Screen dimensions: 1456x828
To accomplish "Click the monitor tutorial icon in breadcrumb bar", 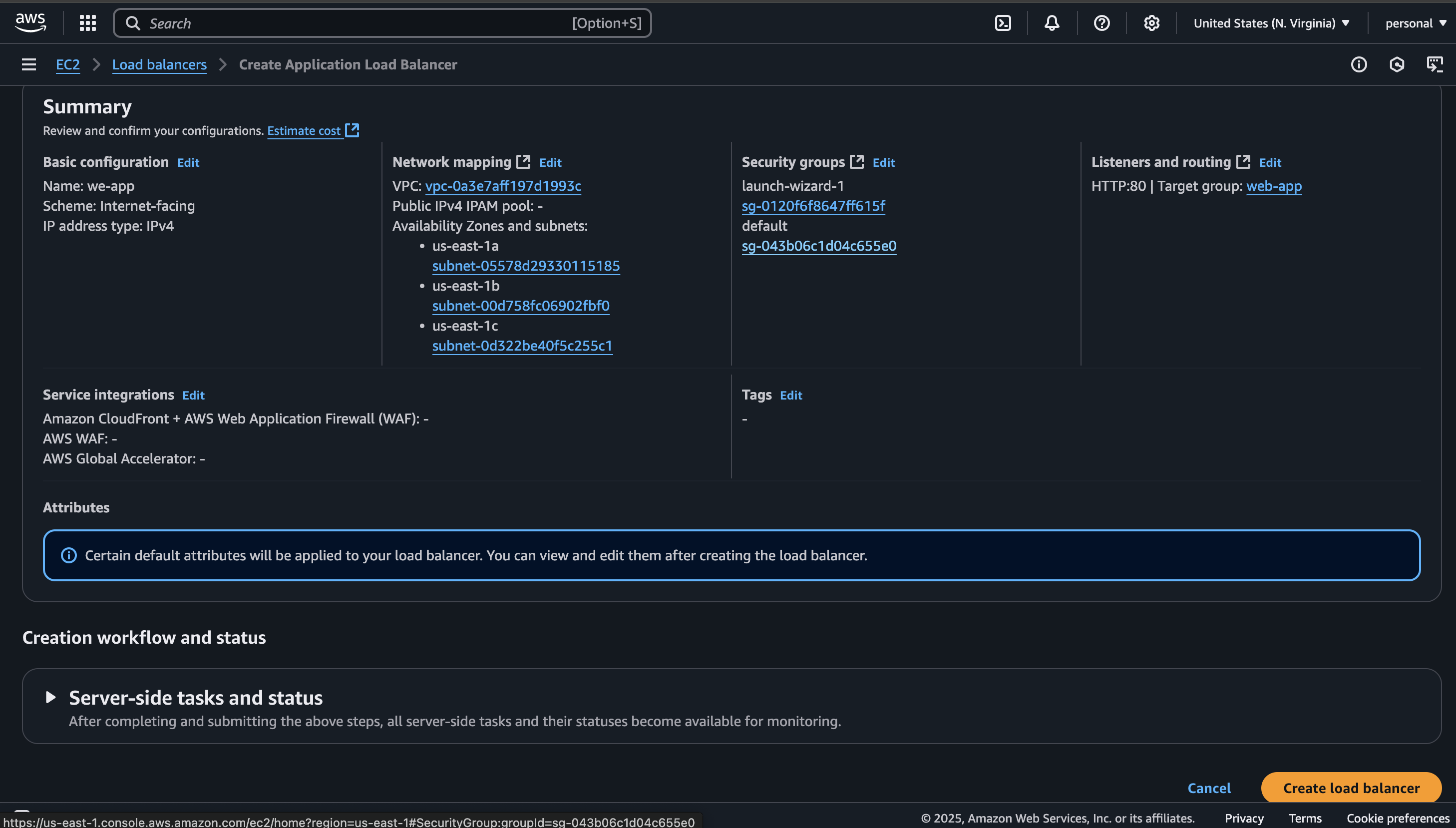I will 1435,64.
